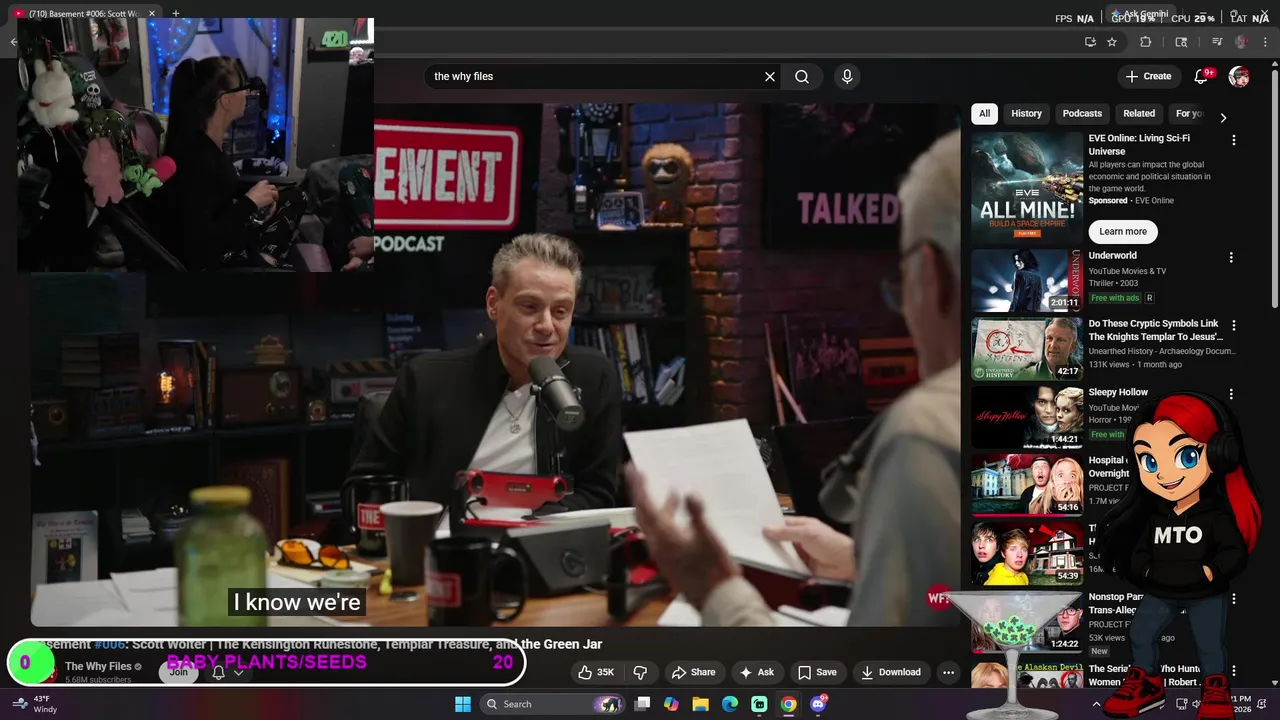Bookmark this page with the star icon
This screenshot has height=720, width=1280.
pos(1112,42)
